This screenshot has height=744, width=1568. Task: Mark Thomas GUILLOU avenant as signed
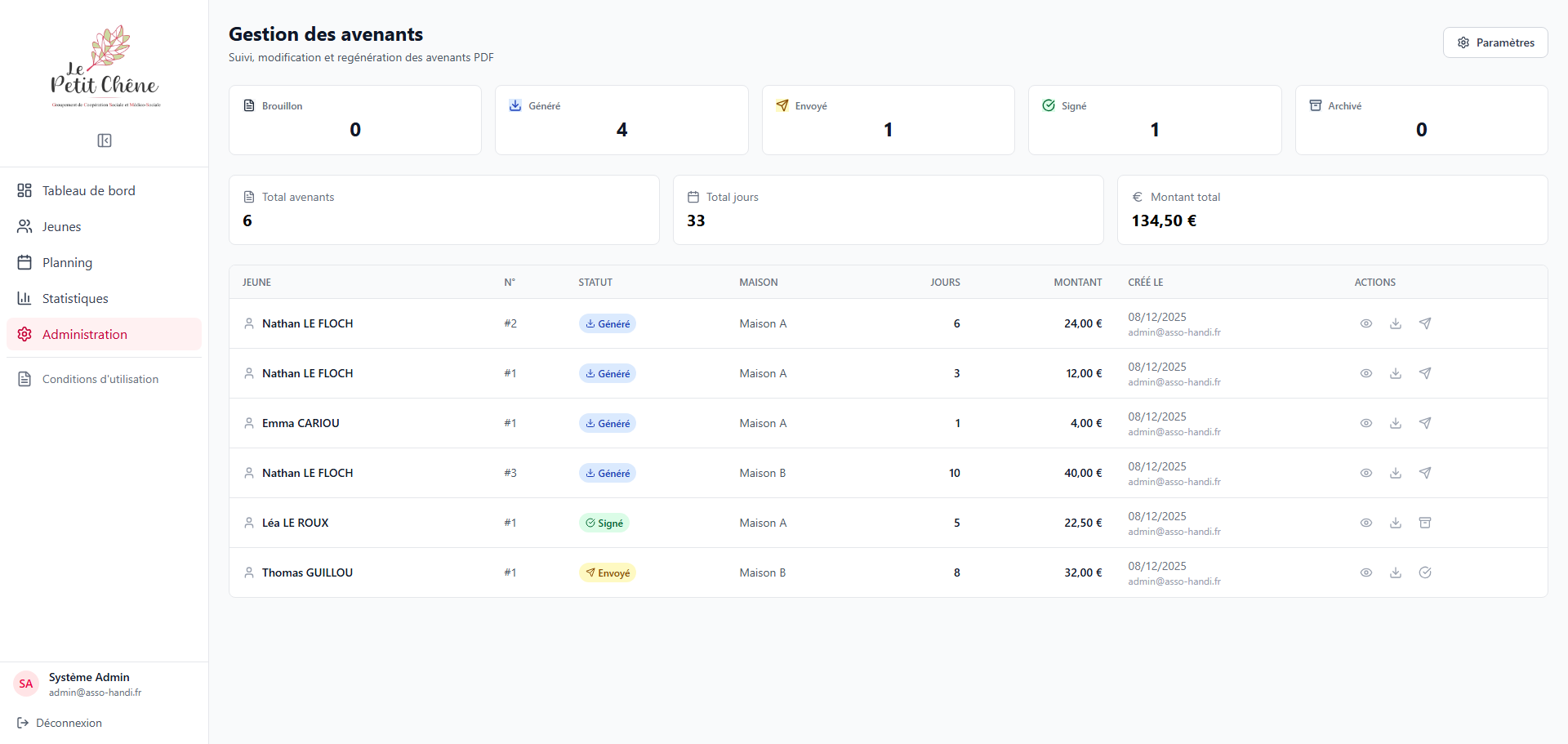tap(1425, 572)
